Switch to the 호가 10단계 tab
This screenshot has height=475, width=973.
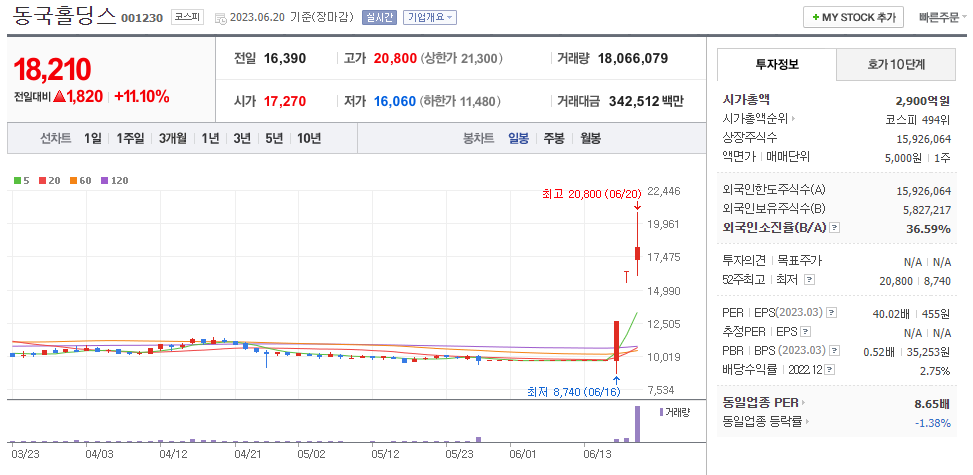point(896,64)
